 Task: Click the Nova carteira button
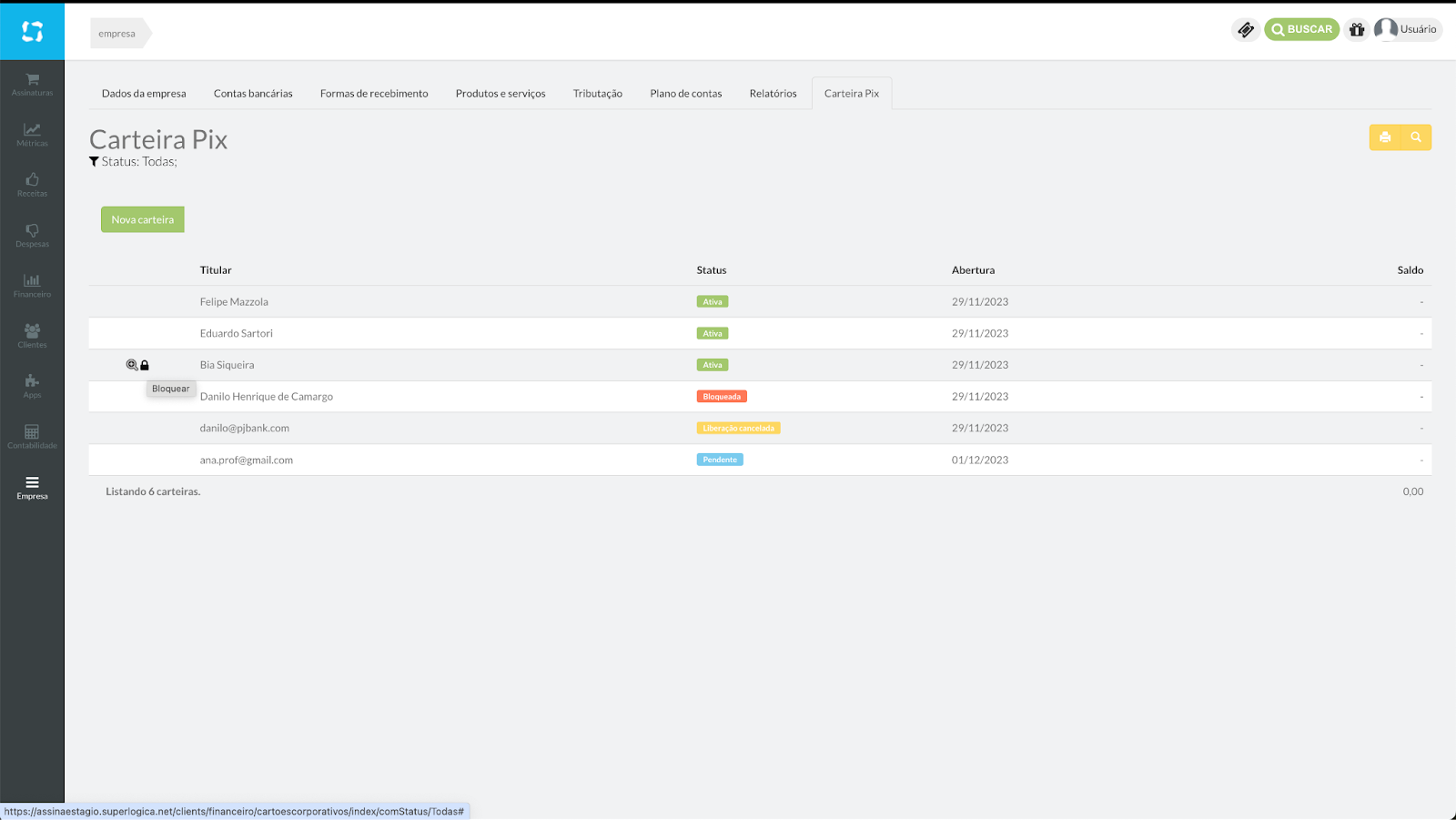pyautogui.click(x=143, y=219)
